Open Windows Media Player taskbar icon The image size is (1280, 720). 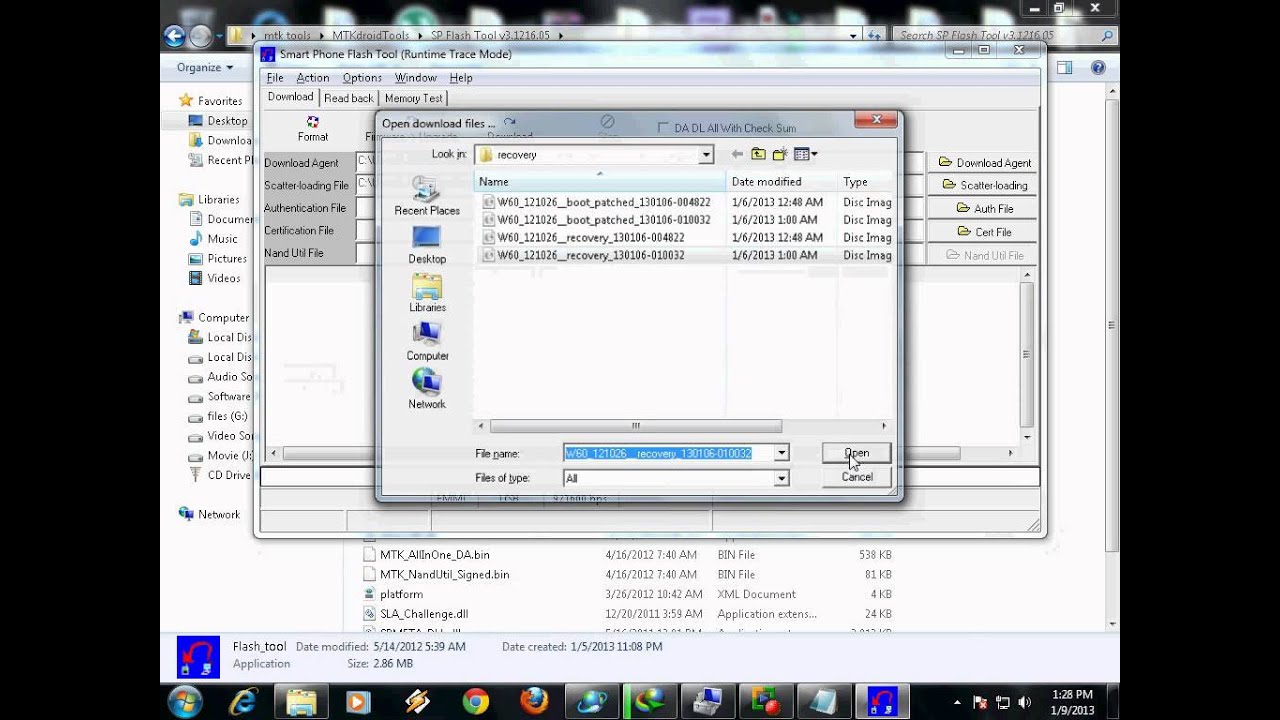click(x=358, y=702)
